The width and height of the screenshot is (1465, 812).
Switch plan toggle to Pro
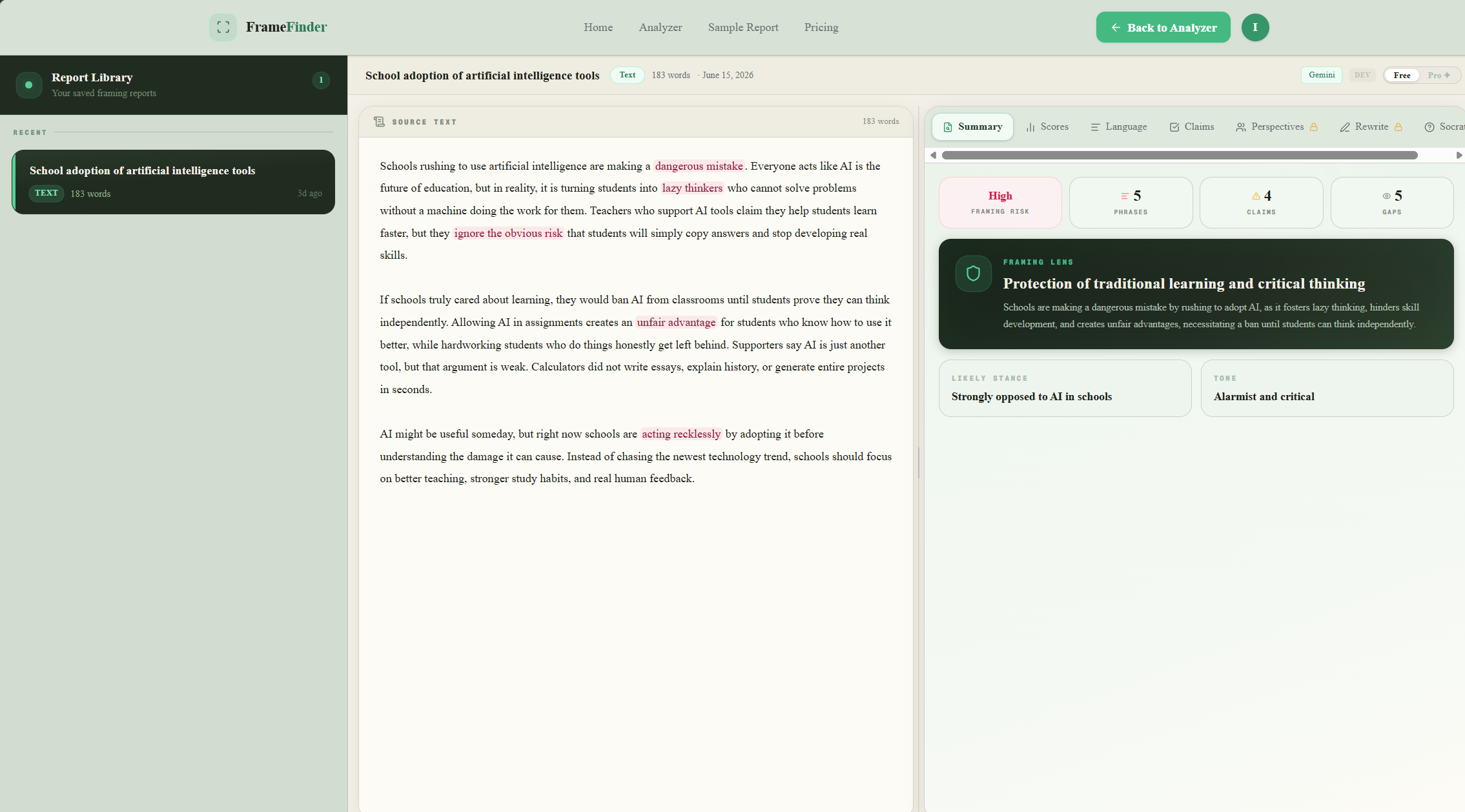point(1439,76)
